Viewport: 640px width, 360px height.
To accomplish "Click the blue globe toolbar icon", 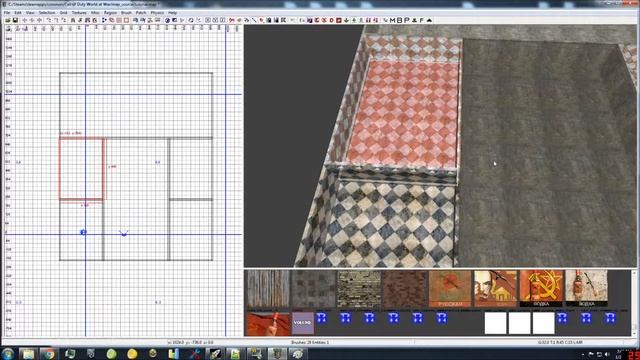I will tap(167, 20).
